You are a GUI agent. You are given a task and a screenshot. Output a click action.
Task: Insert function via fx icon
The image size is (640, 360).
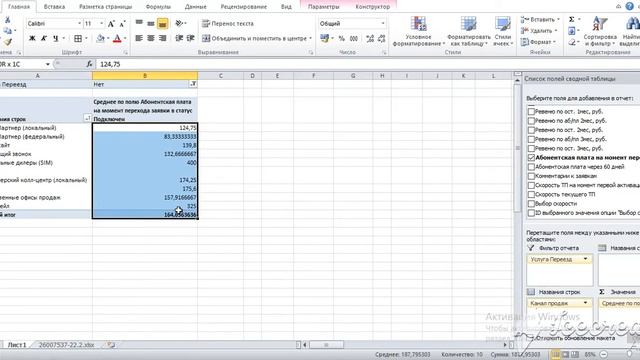pos(89,64)
